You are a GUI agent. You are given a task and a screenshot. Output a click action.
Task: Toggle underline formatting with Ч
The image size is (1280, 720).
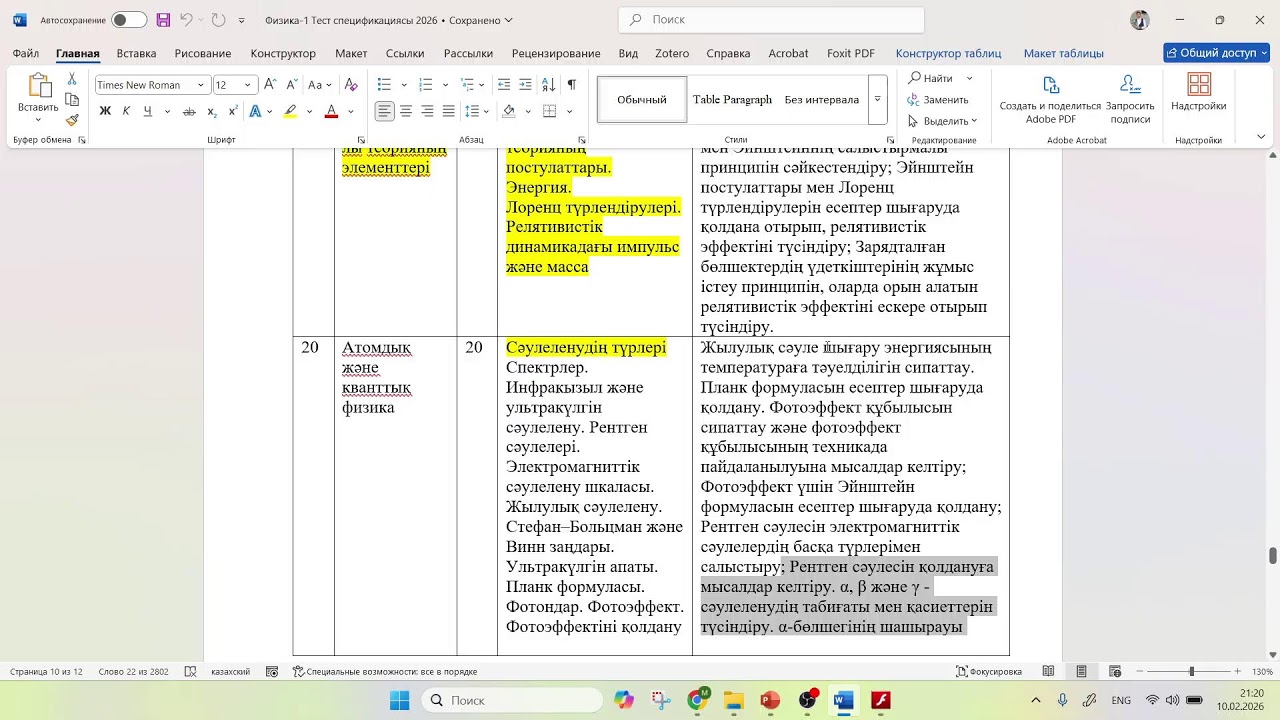[x=147, y=112]
